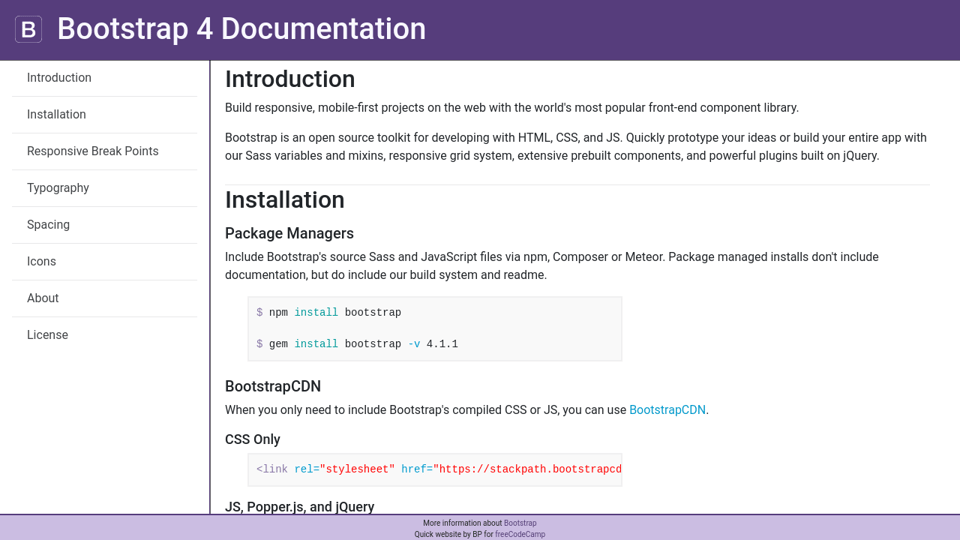Click the JS, Popper.js, and jQuery subheading

coord(299,507)
